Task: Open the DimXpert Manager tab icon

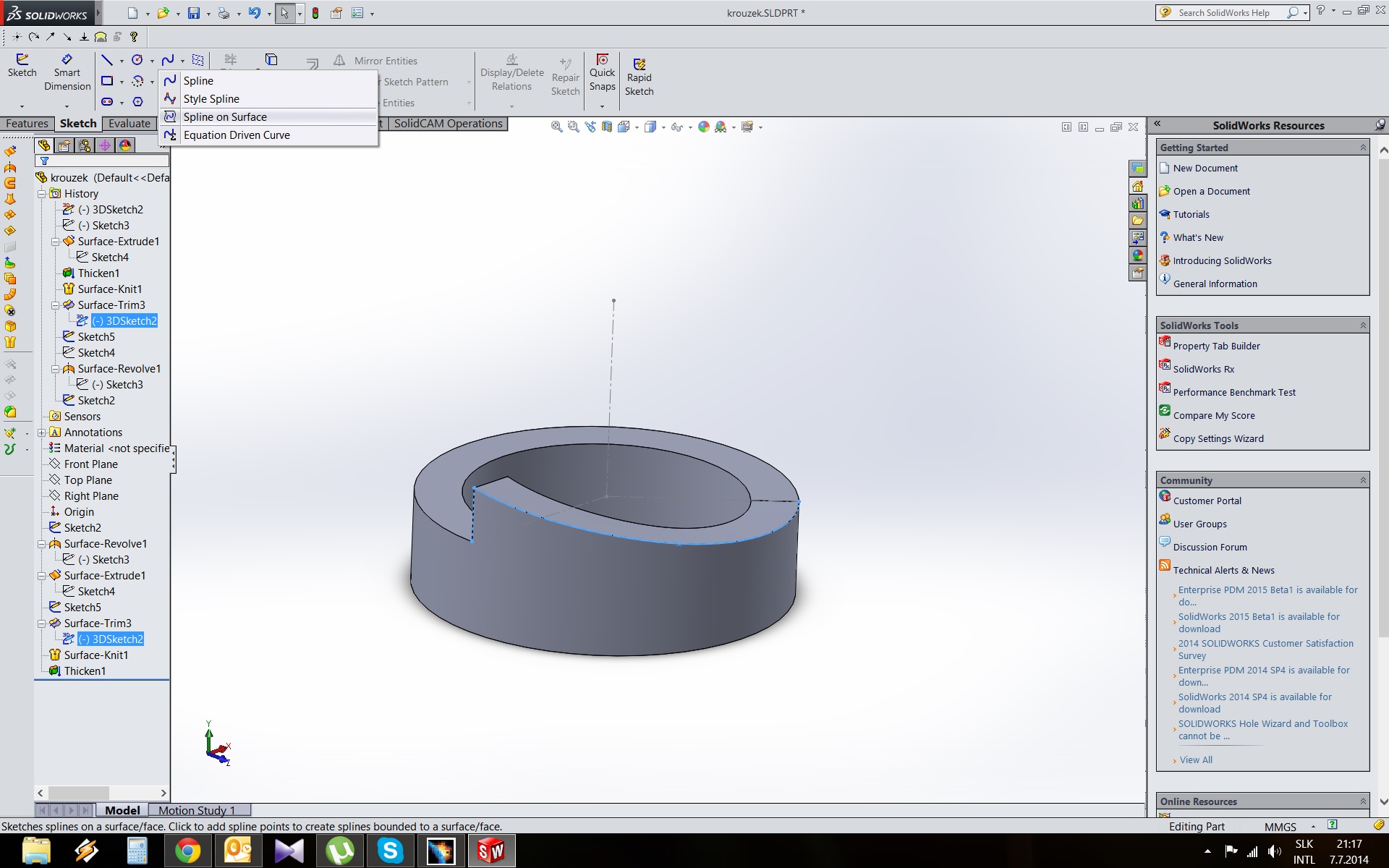Action: pyautogui.click(x=105, y=145)
